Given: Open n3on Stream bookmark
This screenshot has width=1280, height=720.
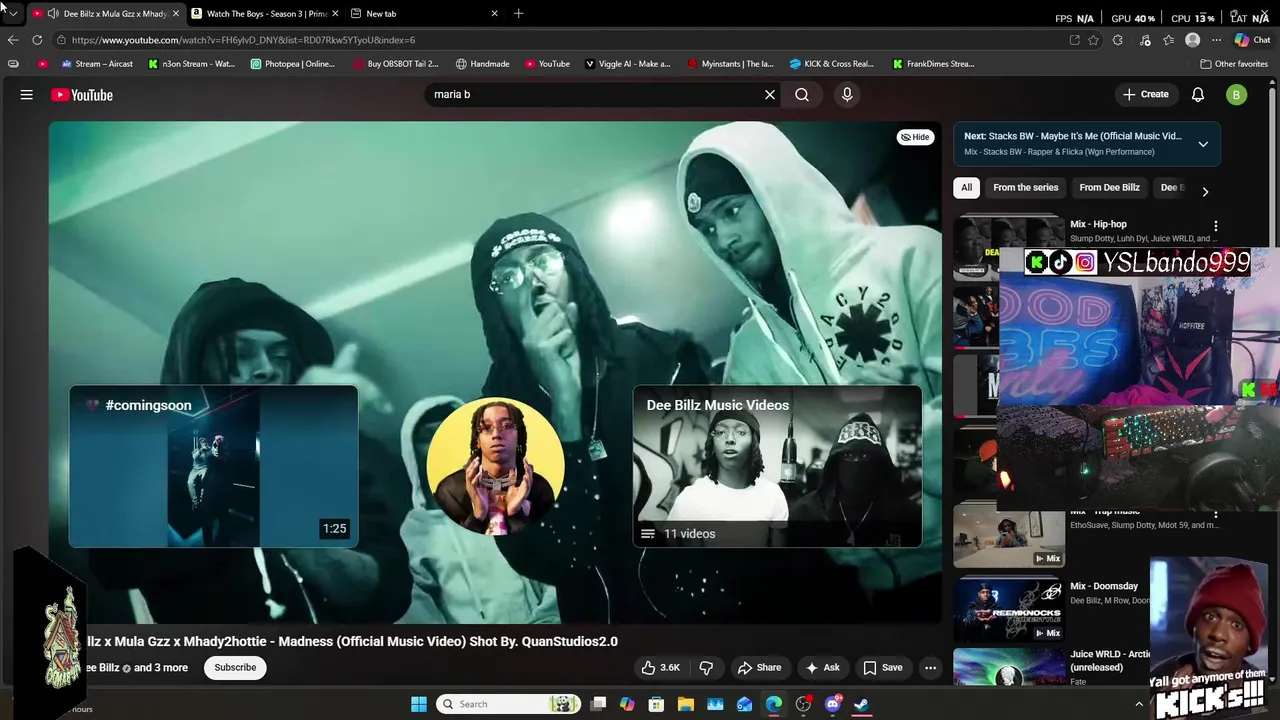Looking at the screenshot, I should click(x=191, y=64).
